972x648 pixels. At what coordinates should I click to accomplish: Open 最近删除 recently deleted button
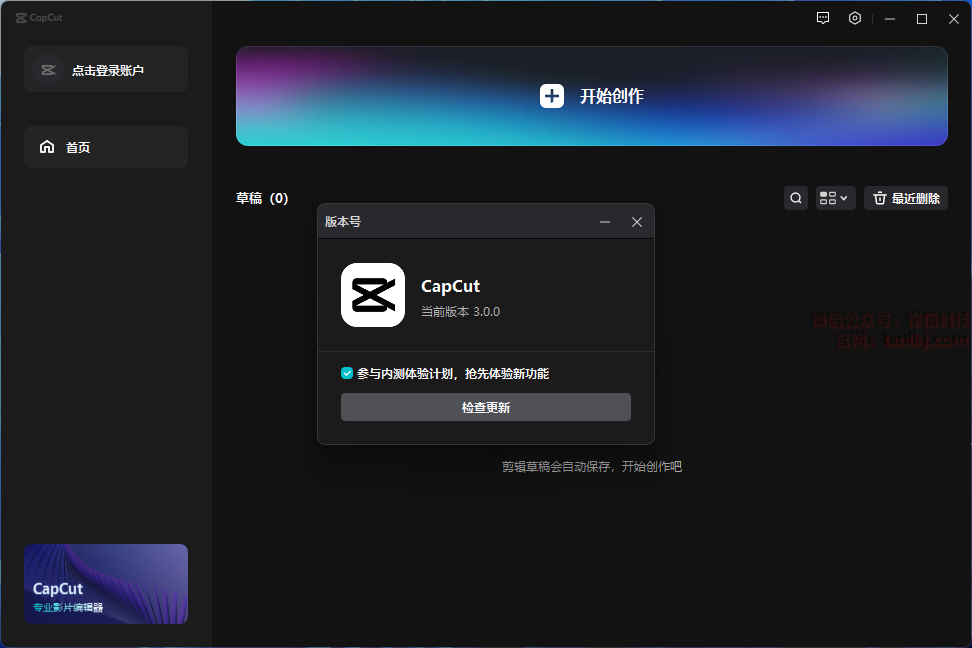[906, 198]
